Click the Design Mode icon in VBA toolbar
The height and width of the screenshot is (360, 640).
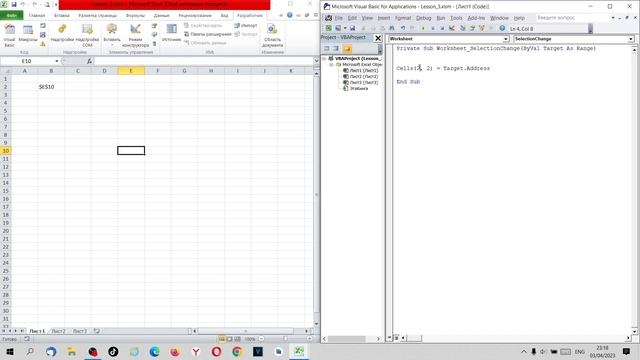pos(452,28)
